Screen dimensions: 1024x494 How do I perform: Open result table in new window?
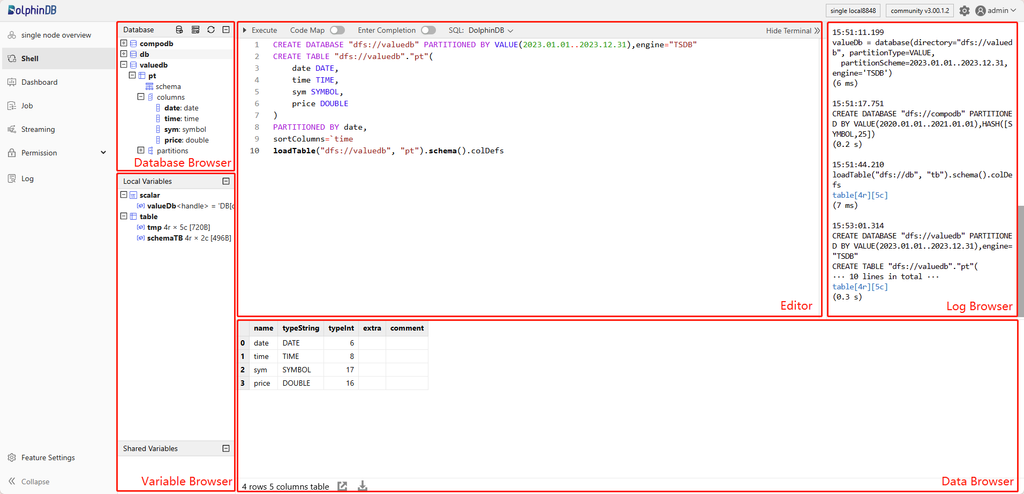(343, 486)
